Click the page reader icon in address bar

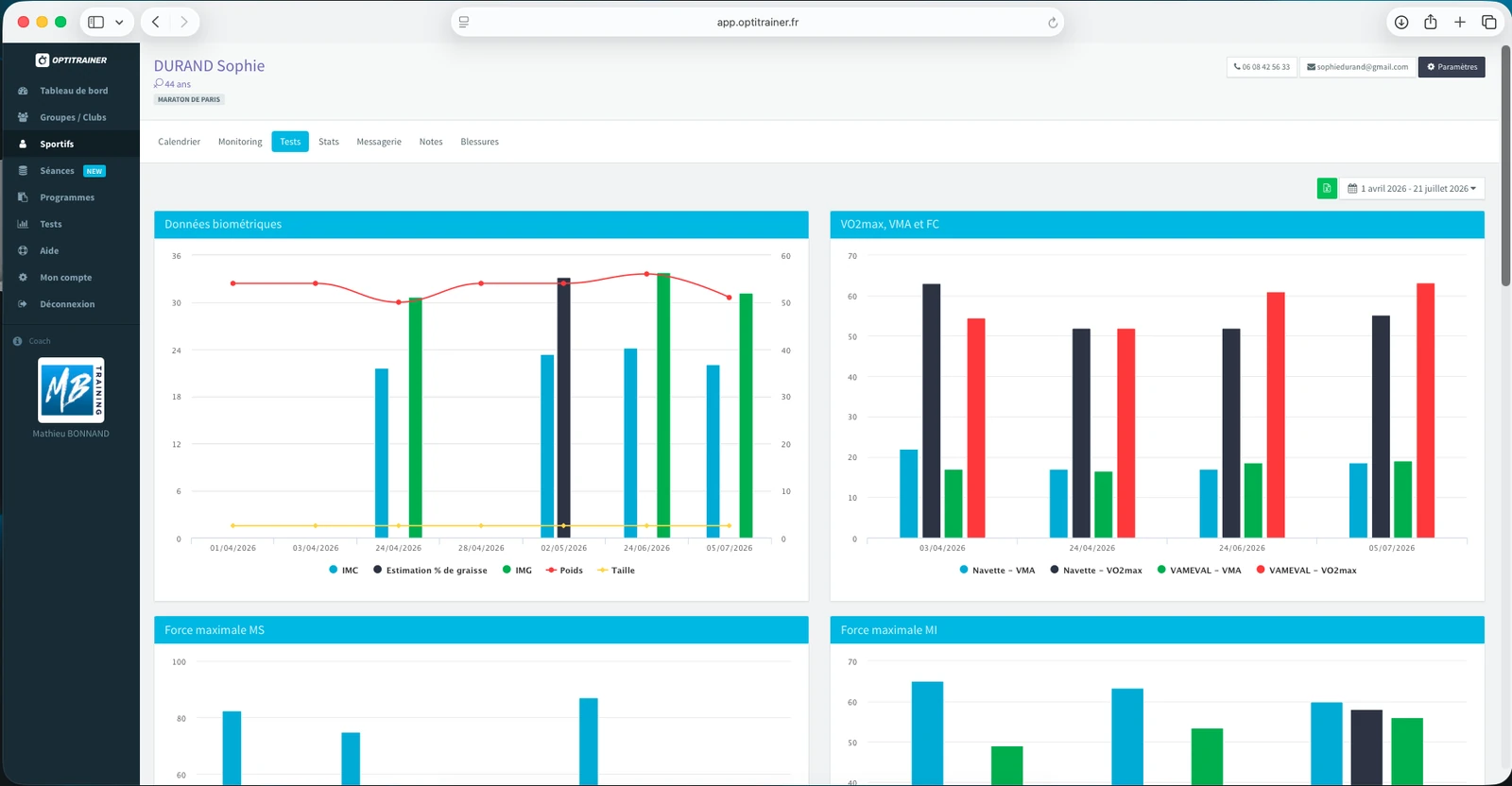tap(464, 22)
